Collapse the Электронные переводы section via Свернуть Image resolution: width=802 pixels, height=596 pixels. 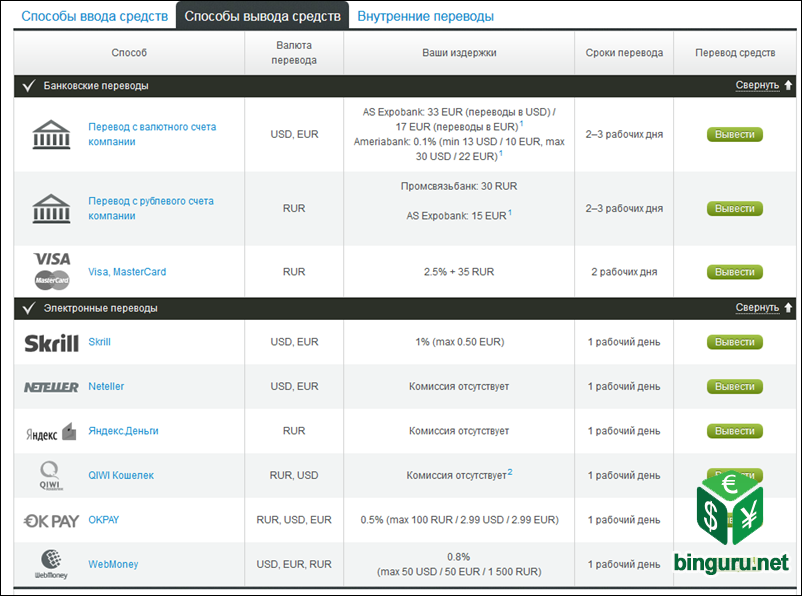pos(757,307)
